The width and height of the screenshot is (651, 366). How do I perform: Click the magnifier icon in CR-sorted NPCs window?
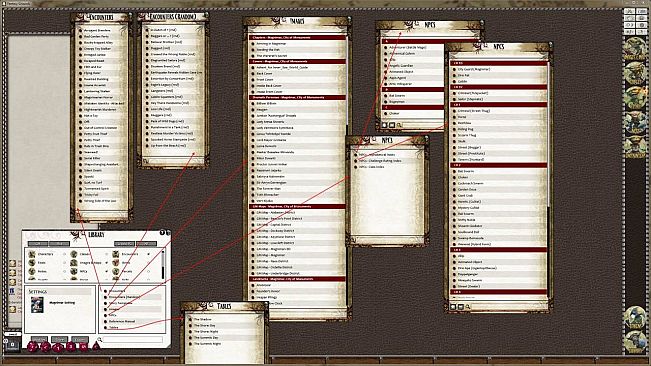pos(468,307)
